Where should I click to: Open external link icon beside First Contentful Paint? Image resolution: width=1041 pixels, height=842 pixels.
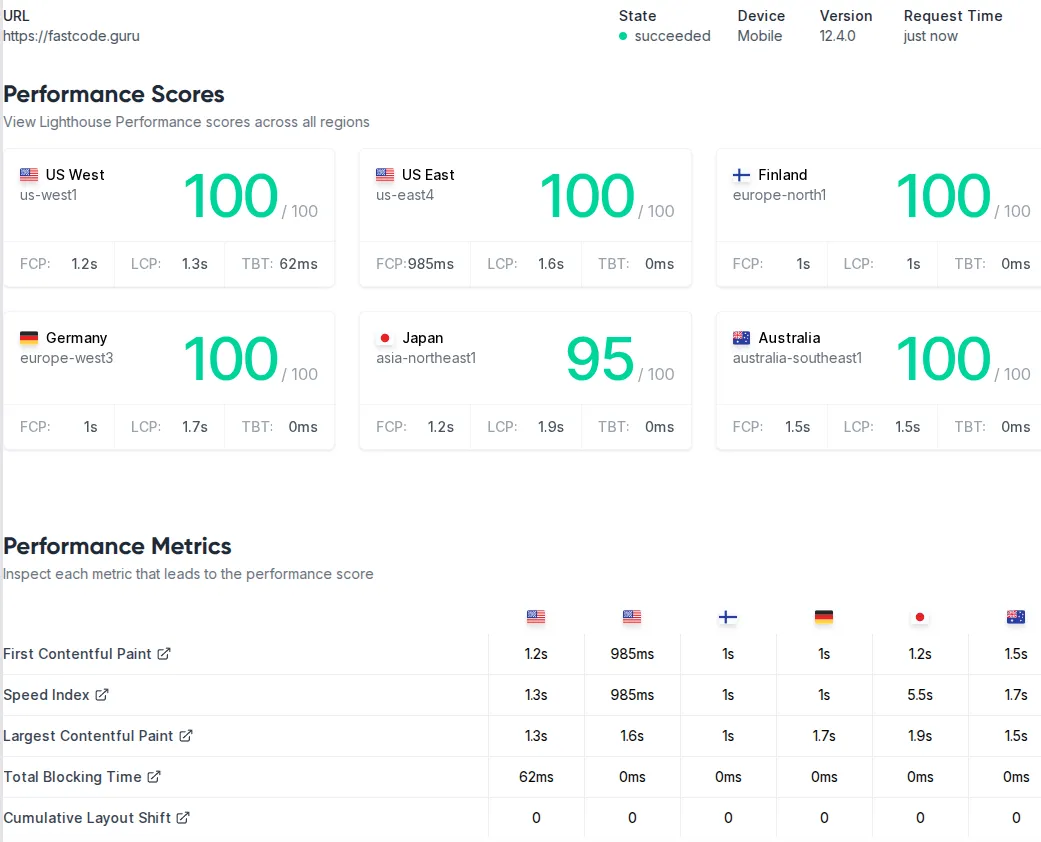[x=164, y=654]
